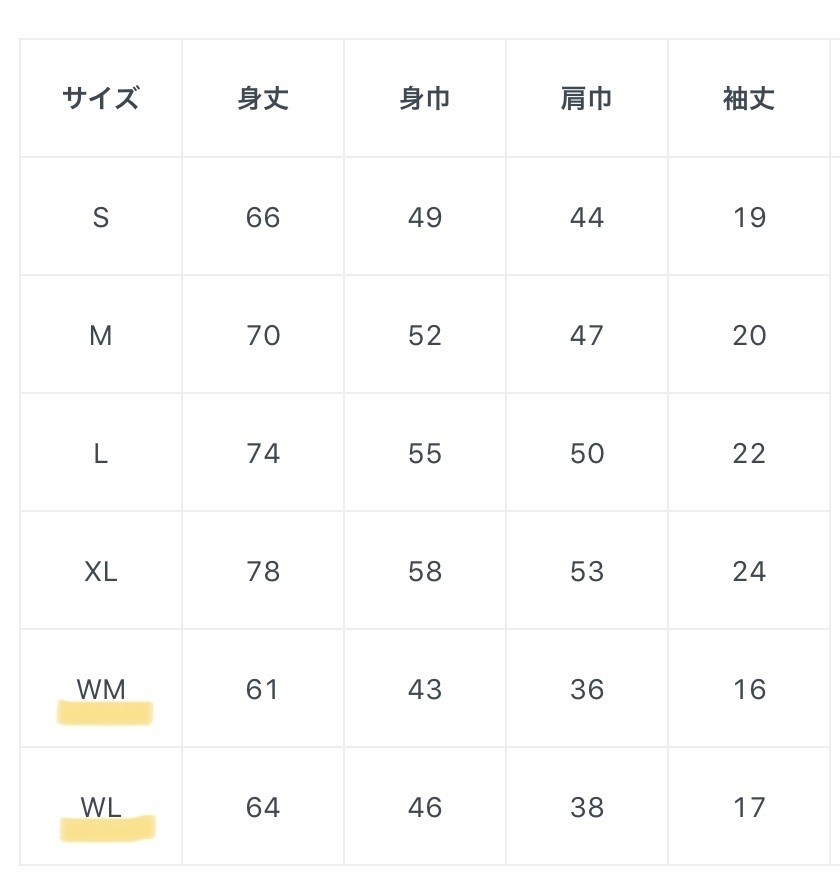The height and width of the screenshot is (896, 840).
Task: Click the 身丈 value 61 for WM
Action: [263, 689]
